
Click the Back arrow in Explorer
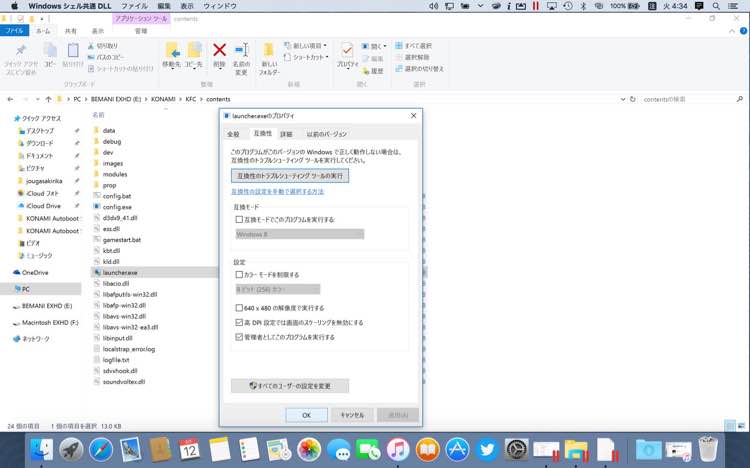tap(11, 99)
